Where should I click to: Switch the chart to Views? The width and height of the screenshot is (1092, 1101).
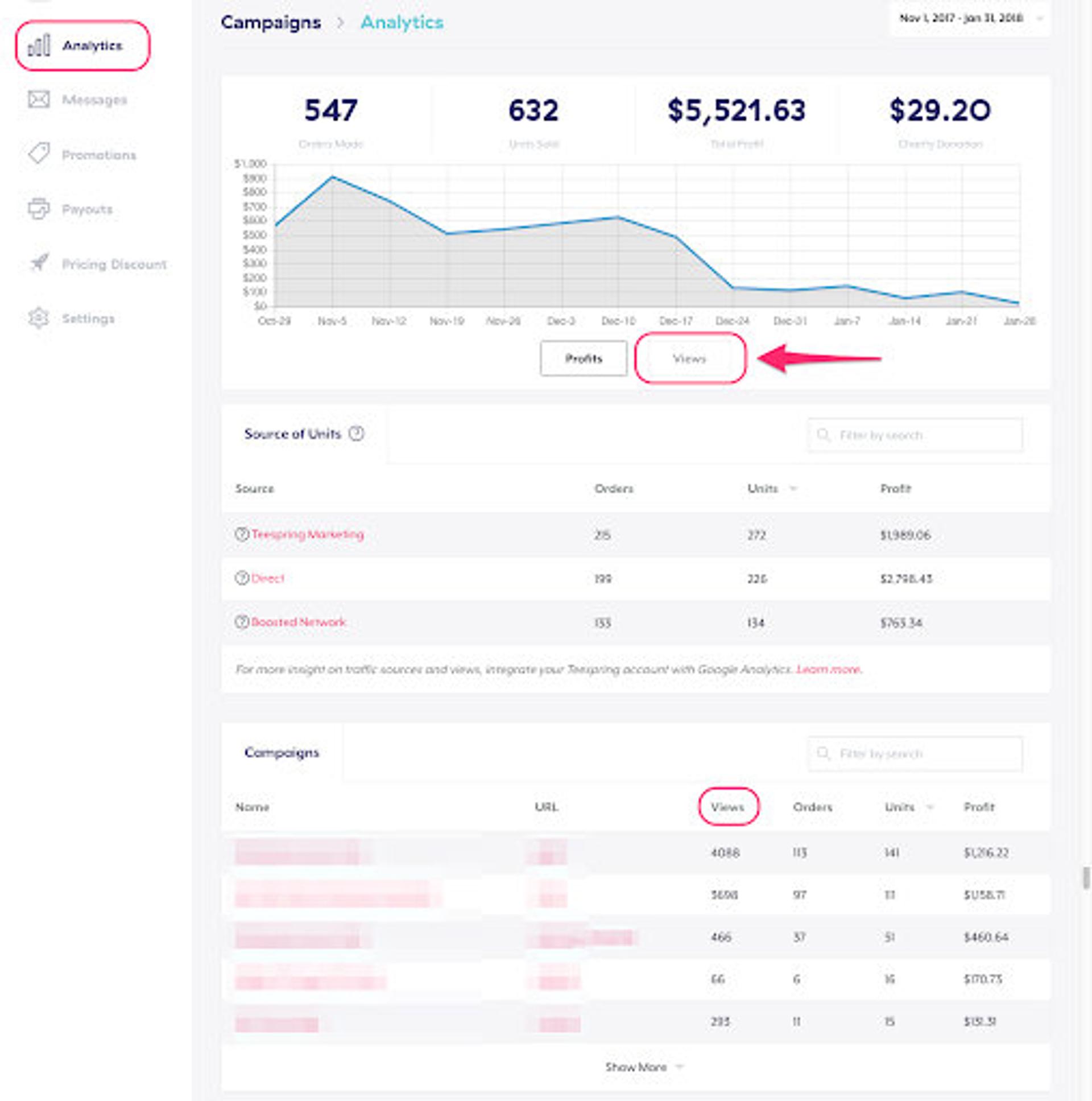[x=690, y=358]
